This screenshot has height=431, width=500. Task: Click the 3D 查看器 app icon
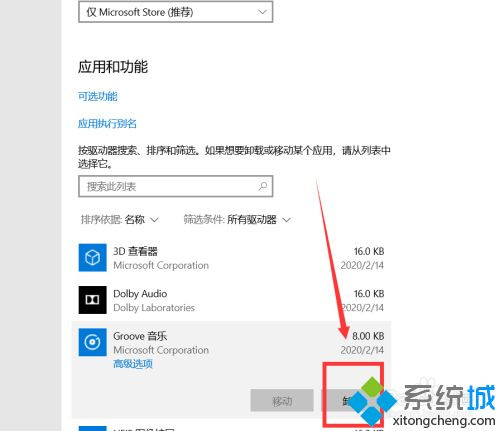92,257
